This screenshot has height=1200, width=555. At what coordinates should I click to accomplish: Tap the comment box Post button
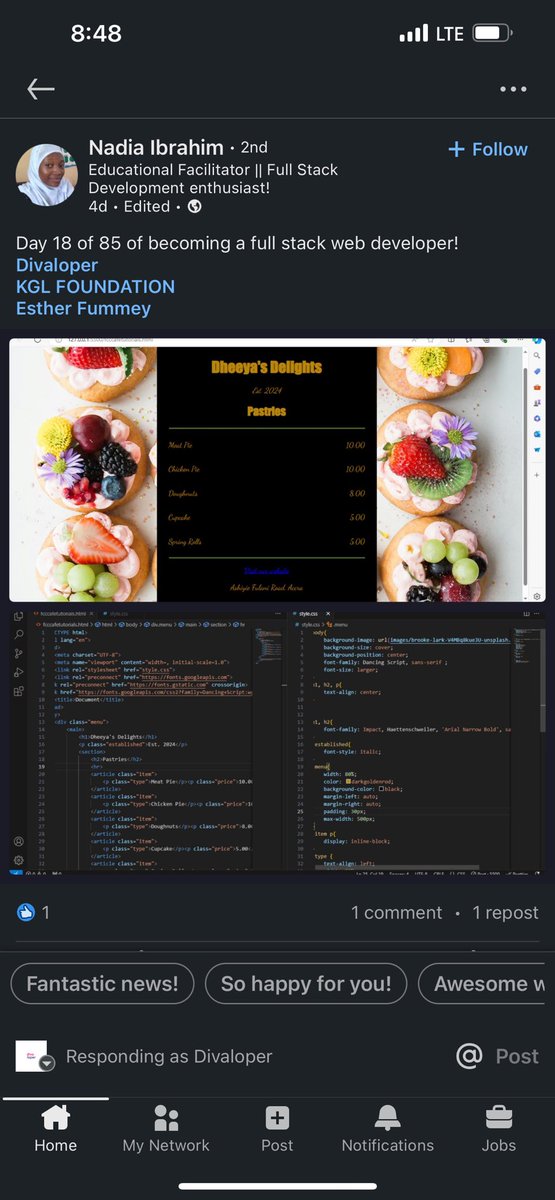517,1057
